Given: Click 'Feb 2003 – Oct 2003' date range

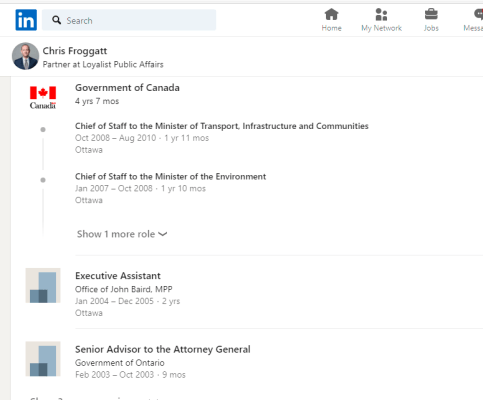Looking at the screenshot, I should pyautogui.click(x=114, y=375).
